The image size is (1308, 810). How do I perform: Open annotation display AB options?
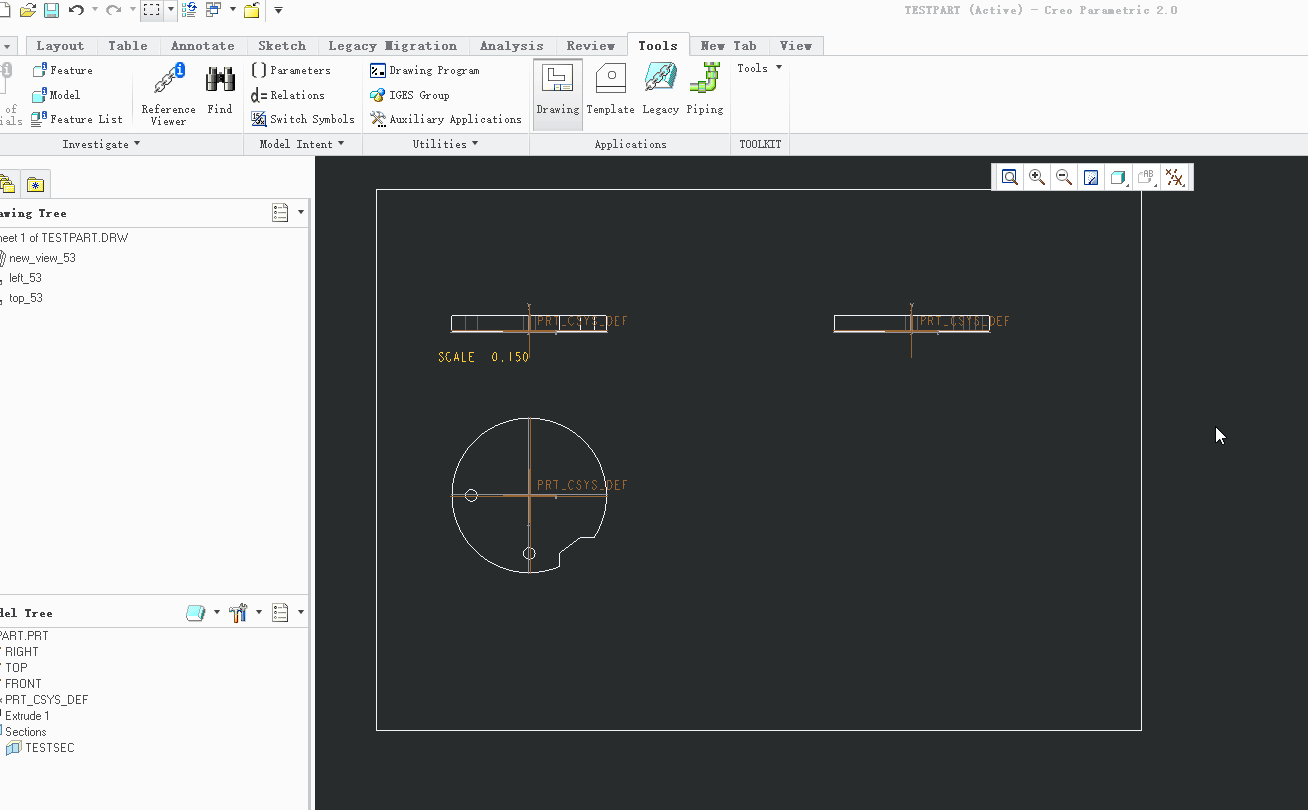[1146, 177]
